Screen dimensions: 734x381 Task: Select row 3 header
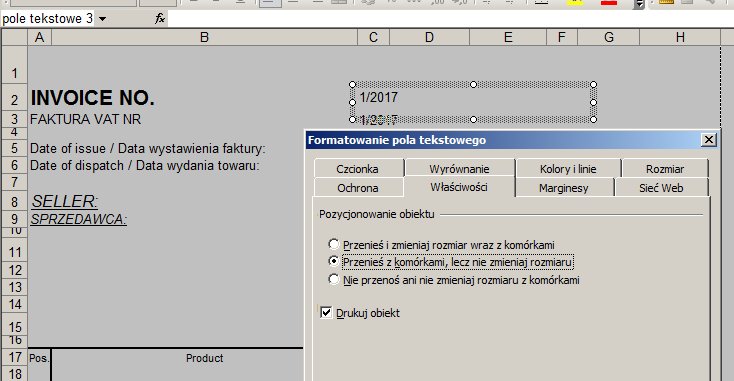click(x=15, y=119)
